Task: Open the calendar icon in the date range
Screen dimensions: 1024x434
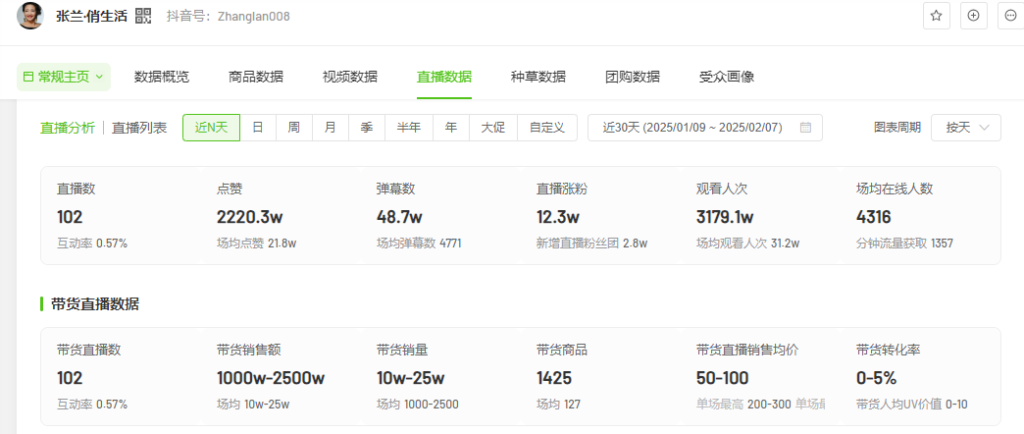Action: point(805,128)
